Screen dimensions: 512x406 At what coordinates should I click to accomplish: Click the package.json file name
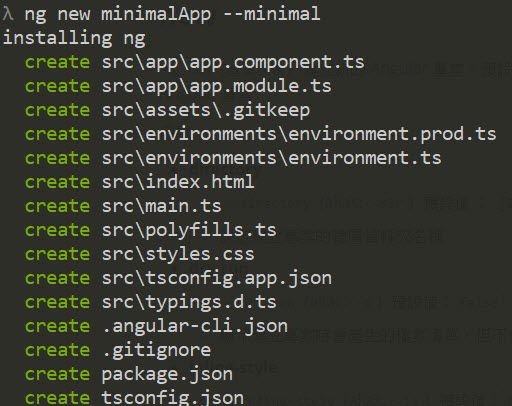(167, 375)
